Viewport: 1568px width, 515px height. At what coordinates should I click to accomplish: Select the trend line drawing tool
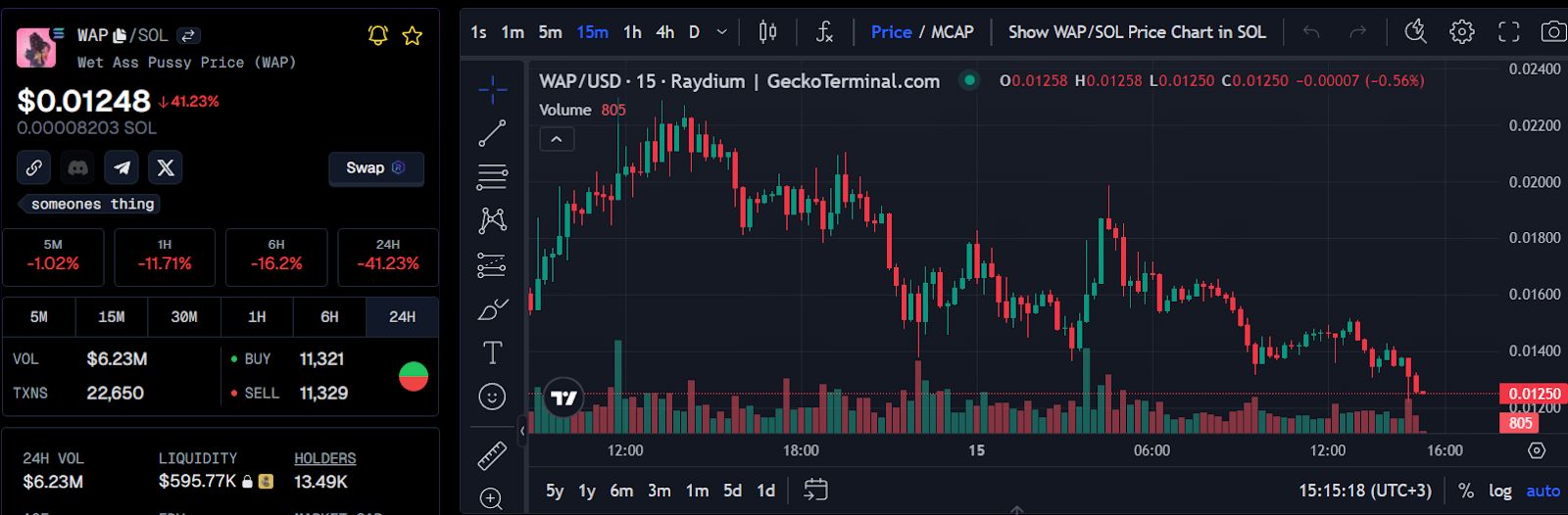click(x=492, y=133)
